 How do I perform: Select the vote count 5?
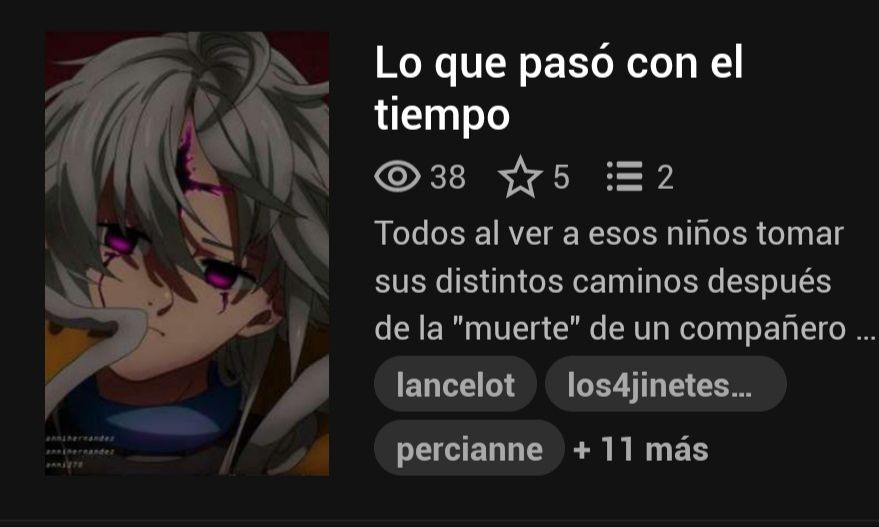561,177
